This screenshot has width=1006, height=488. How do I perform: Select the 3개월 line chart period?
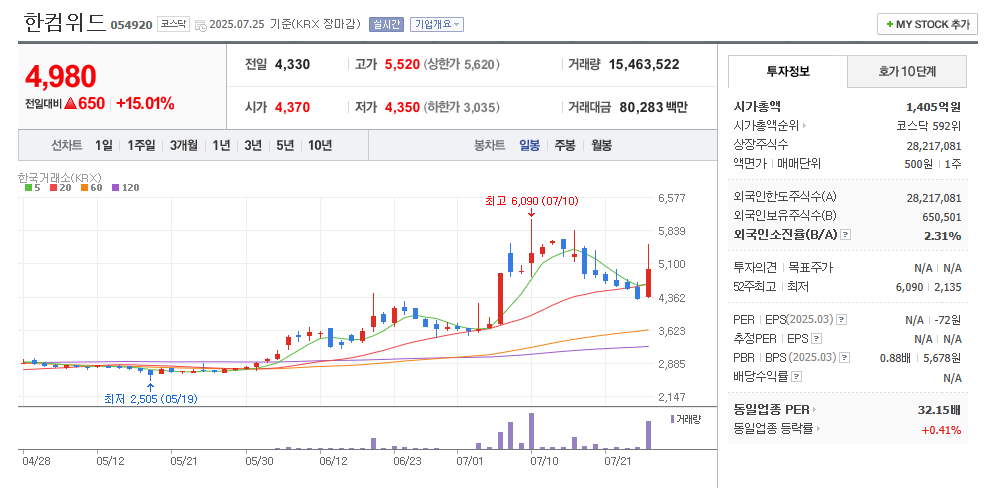pyautogui.click(x=183, y=146)
